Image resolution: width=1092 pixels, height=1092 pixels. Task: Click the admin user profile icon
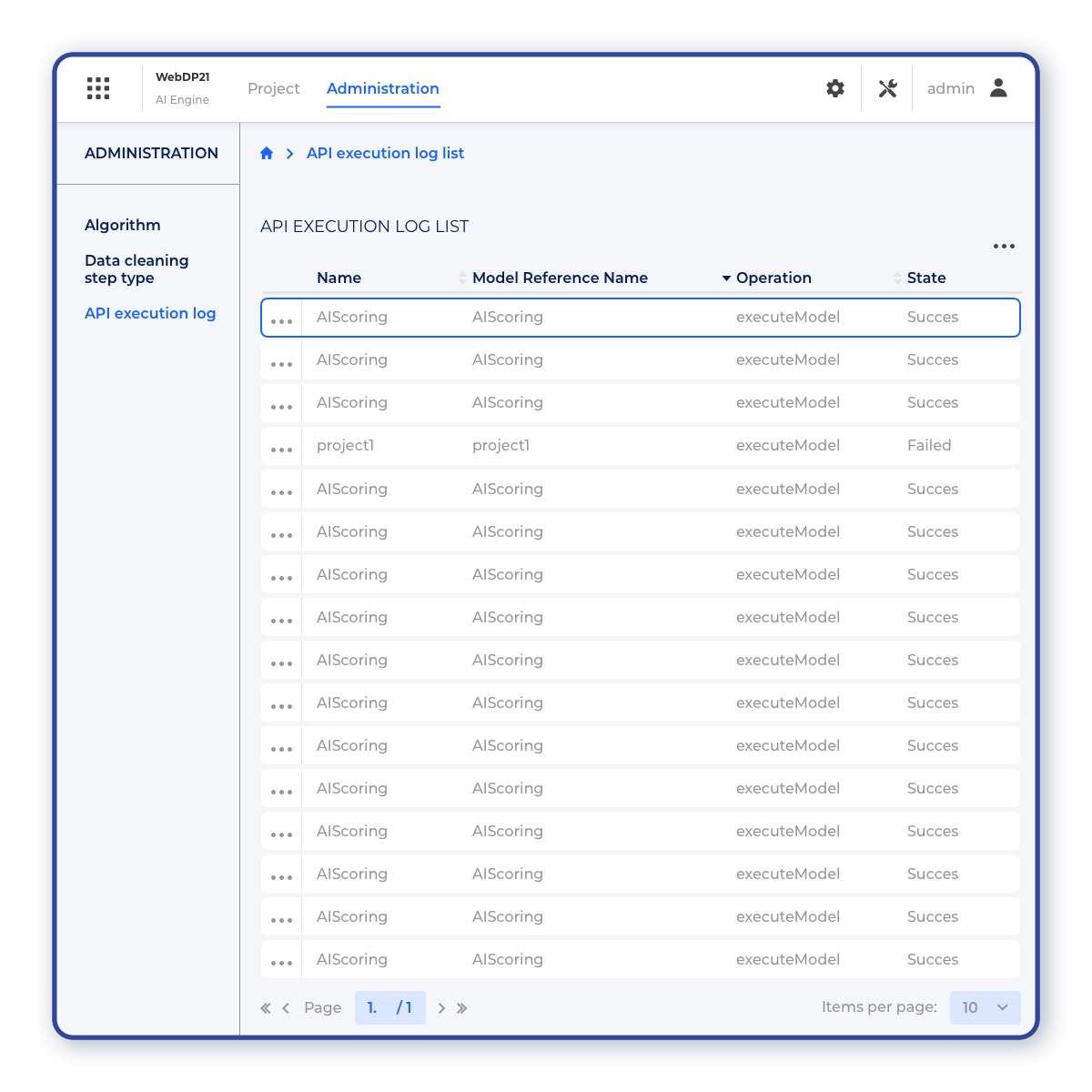(998, 88)
